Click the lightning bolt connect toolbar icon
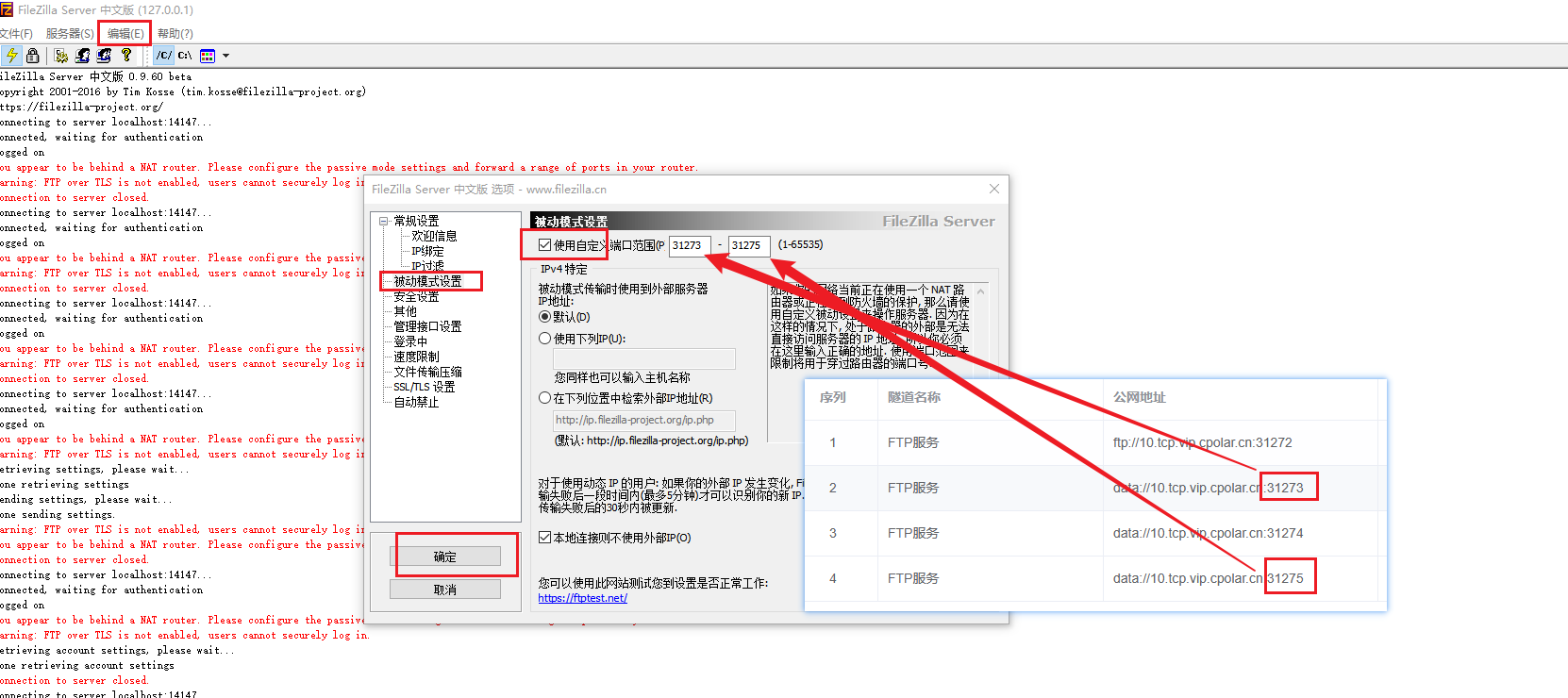 tap(11, 56)
